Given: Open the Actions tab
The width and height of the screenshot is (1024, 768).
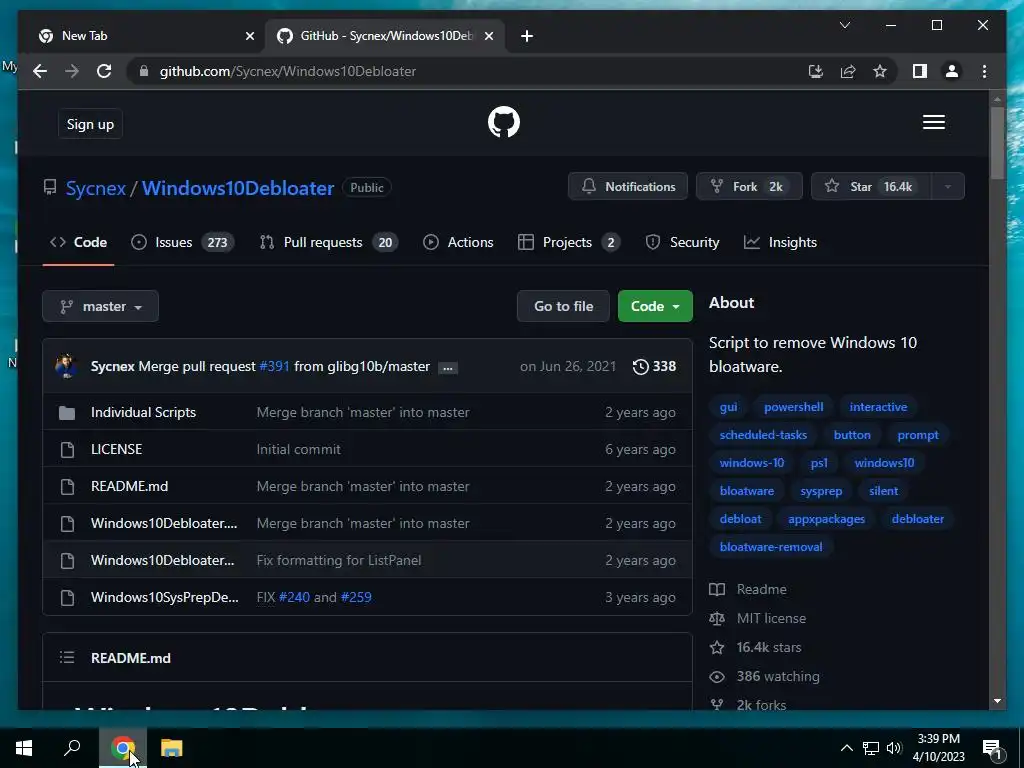Looking at the screenshot, I should [458, 242].
